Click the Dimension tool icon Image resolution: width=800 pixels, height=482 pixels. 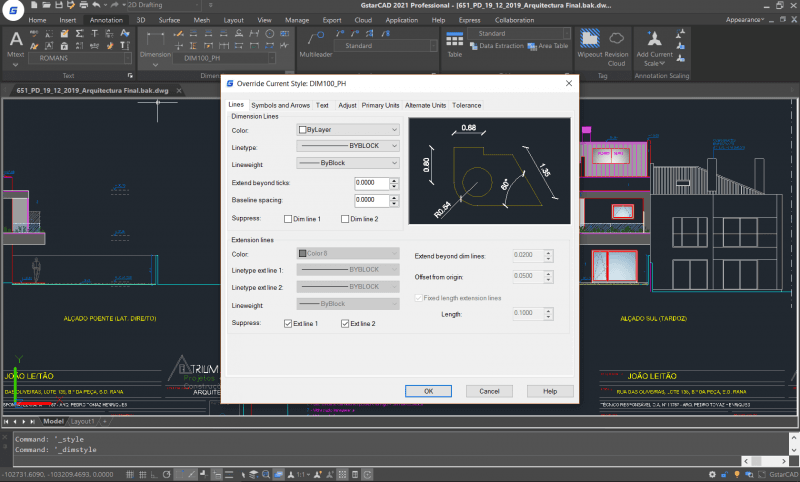coord(155,41)
